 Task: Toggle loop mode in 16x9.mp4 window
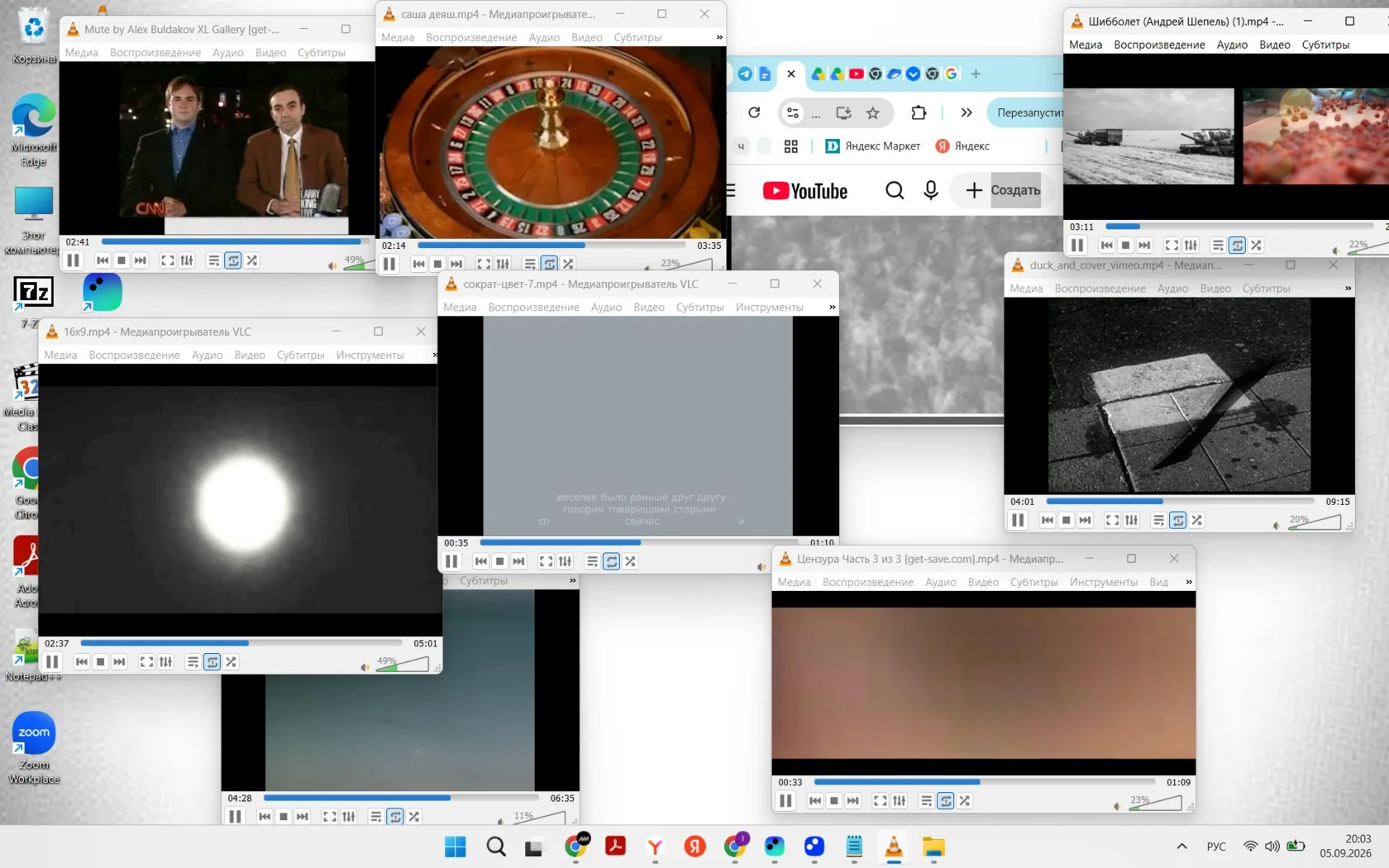[x=212, y=662]
